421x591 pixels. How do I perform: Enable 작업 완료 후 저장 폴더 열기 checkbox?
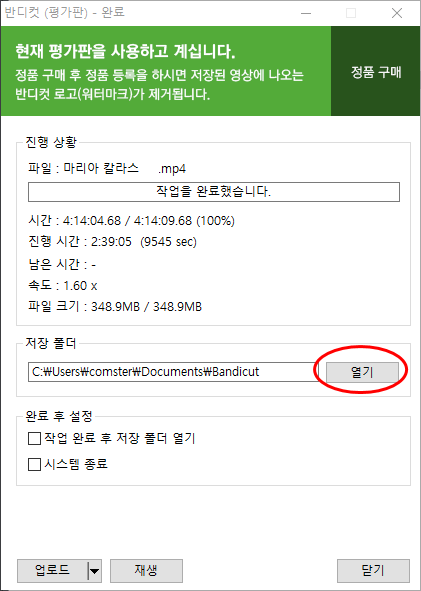pos(35,438)
